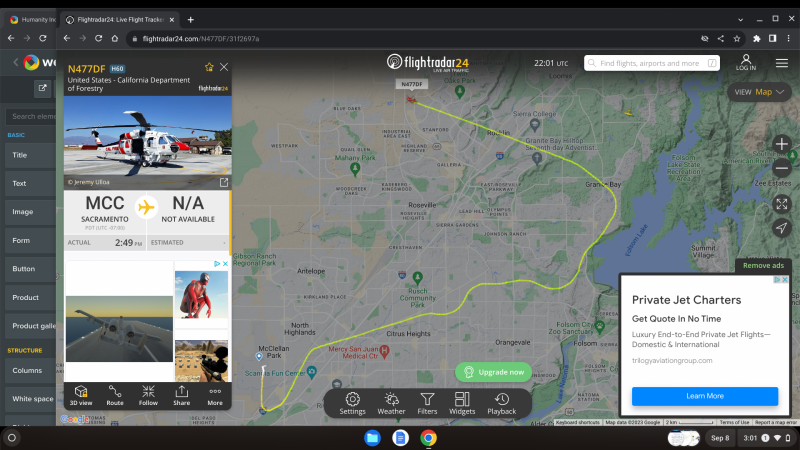The image size is (800, 450).
Task: Expand the aircraft photo in new view
Action: pos(223,182)
